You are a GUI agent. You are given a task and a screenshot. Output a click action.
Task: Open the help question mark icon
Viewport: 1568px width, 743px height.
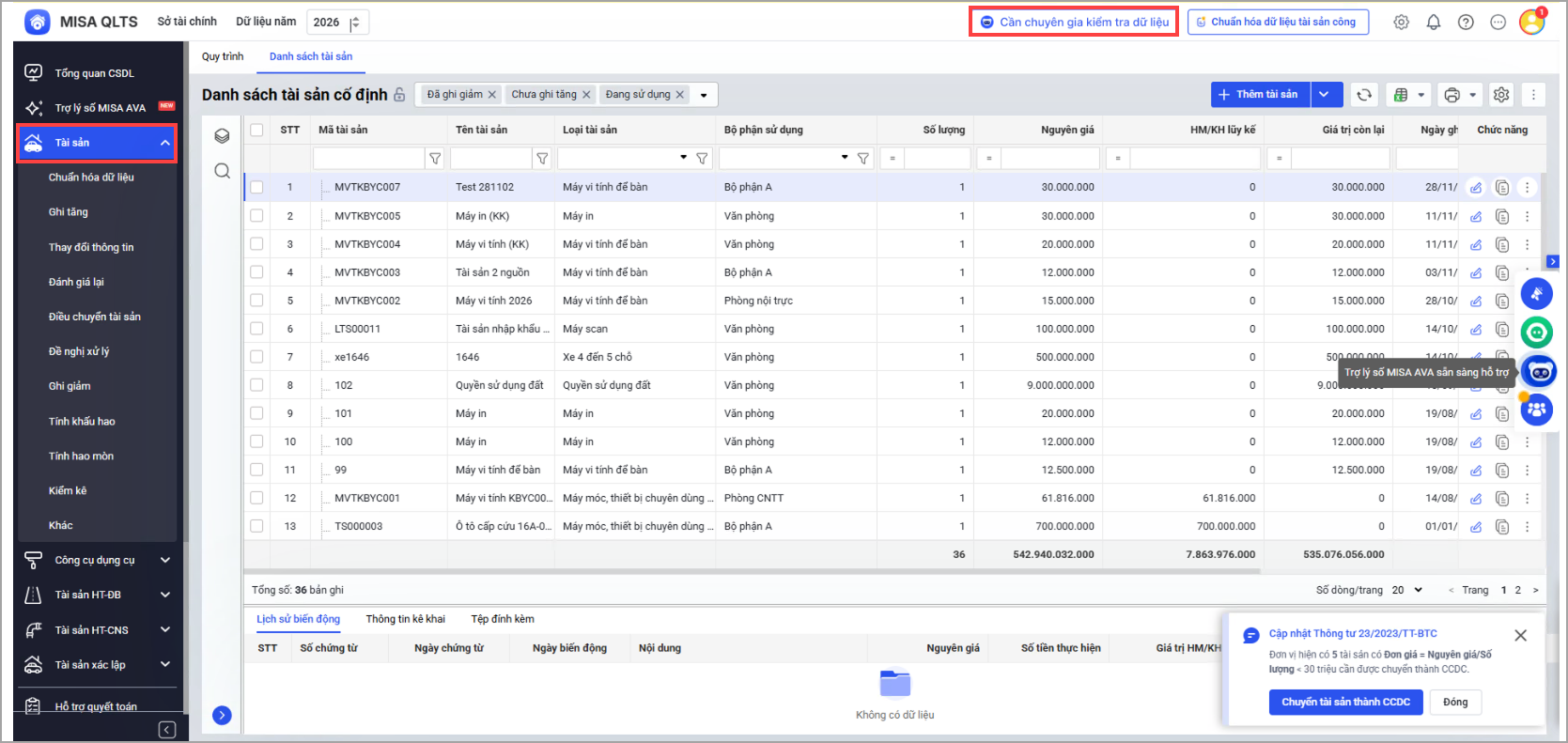coord(1465,22)
